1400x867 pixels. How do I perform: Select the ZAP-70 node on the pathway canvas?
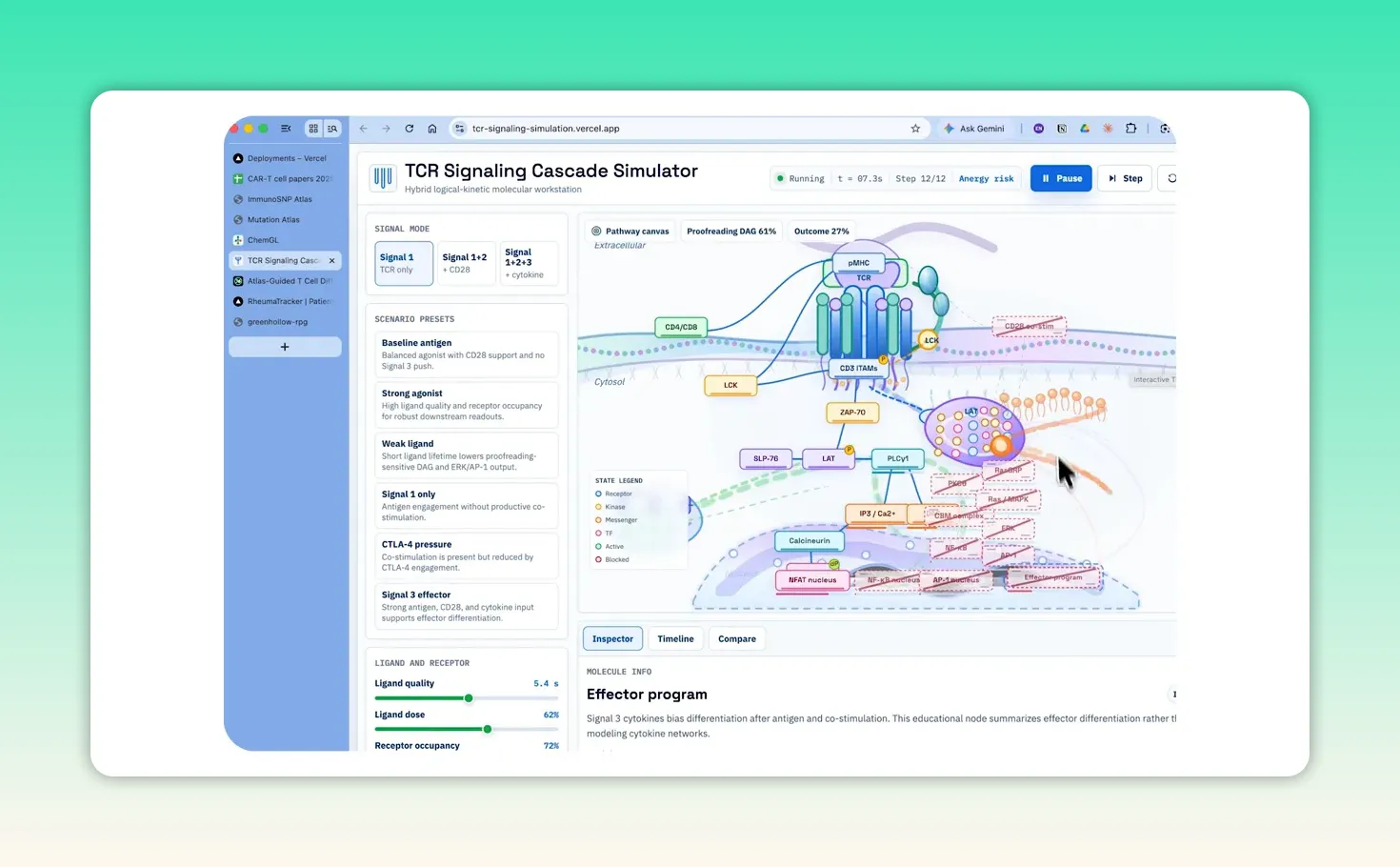[x=852, y=413]
